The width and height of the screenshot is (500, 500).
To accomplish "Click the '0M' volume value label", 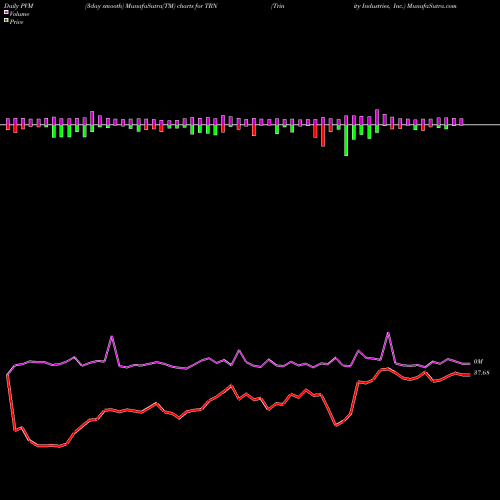I will 478,362.
